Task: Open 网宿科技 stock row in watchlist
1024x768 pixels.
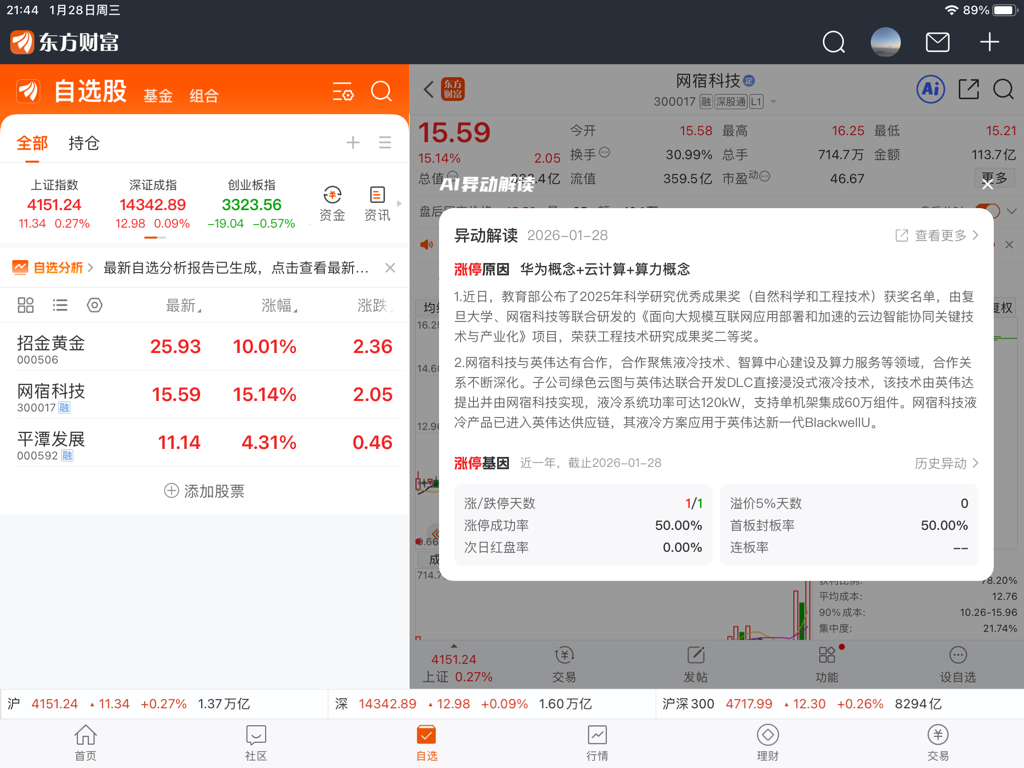Action: coord(204,394)
